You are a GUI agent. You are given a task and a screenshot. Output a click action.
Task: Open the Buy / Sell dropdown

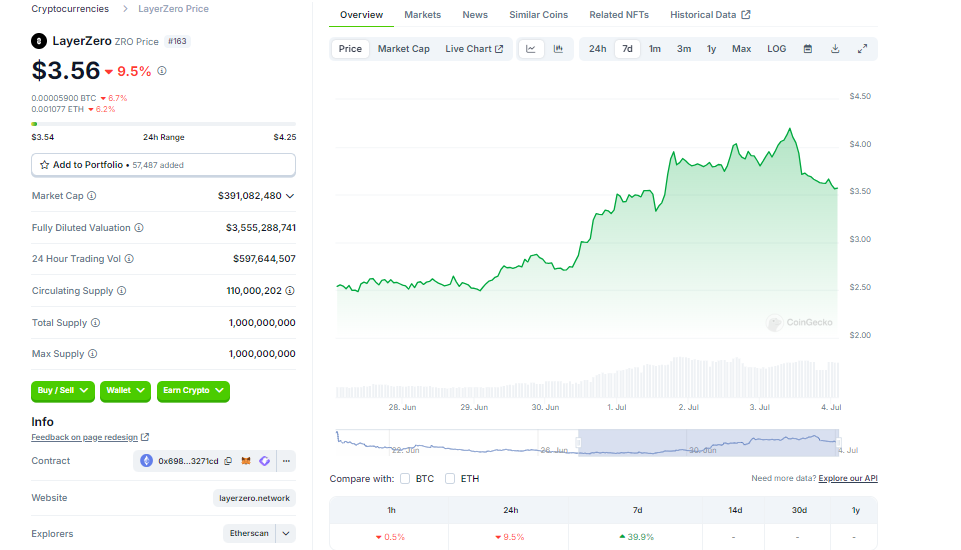click(x=63, y=391)
